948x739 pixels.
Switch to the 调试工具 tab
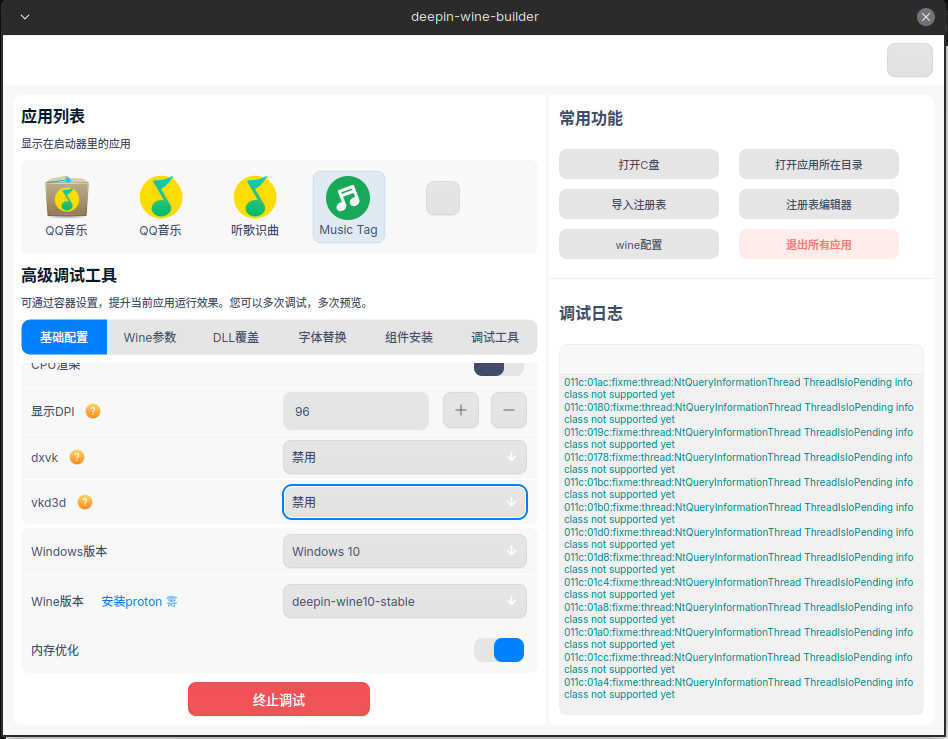(x=495, y=337)
